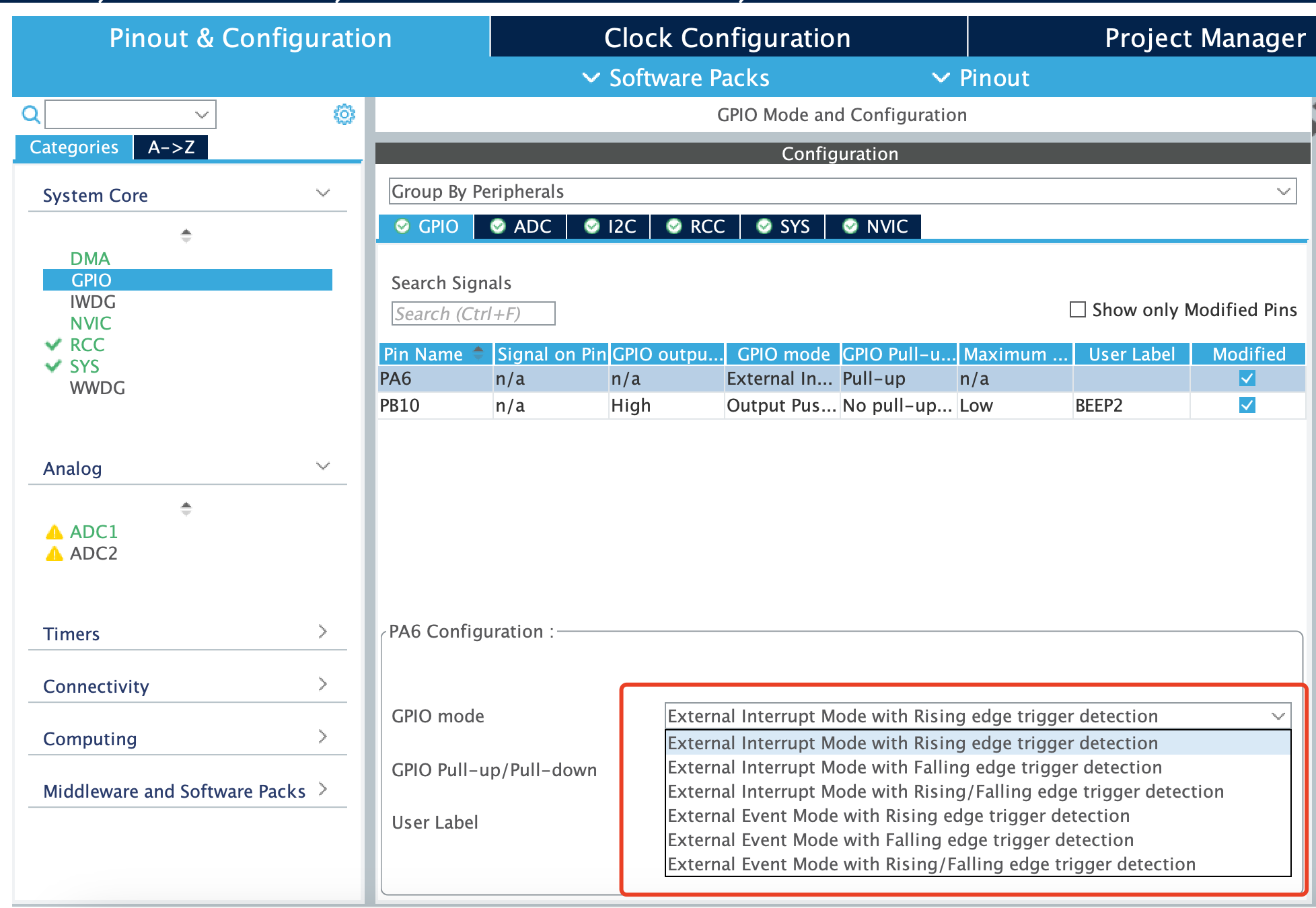Click green check icon on ADC tab

click(498, 227)
